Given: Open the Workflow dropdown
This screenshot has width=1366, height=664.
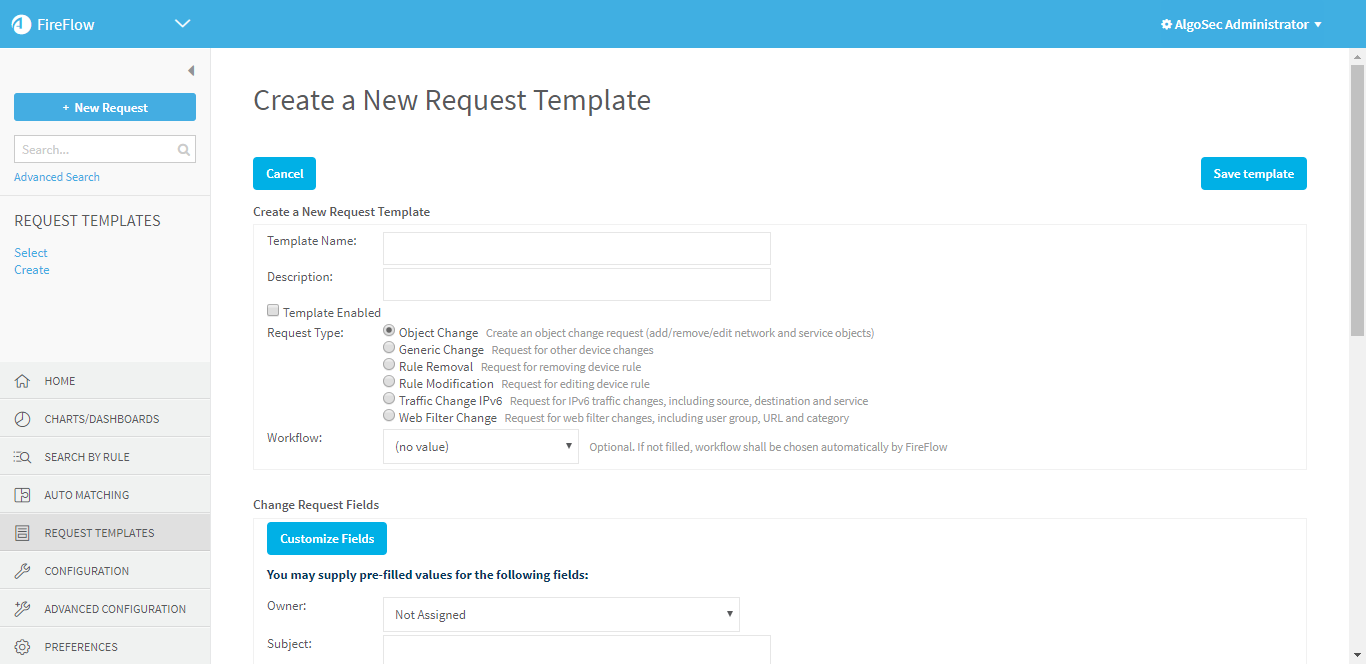Looking at the screenshot, I should (480, 447).
